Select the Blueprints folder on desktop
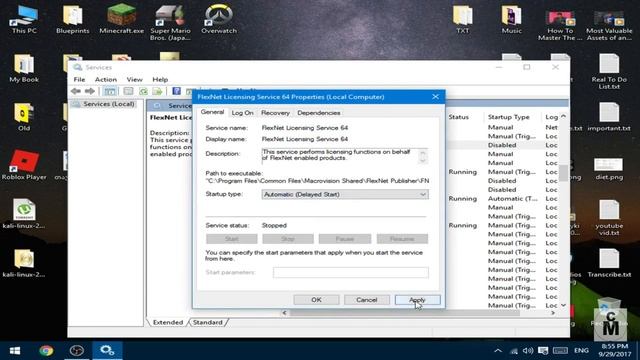The image size is (640, 360). [73, 19]
